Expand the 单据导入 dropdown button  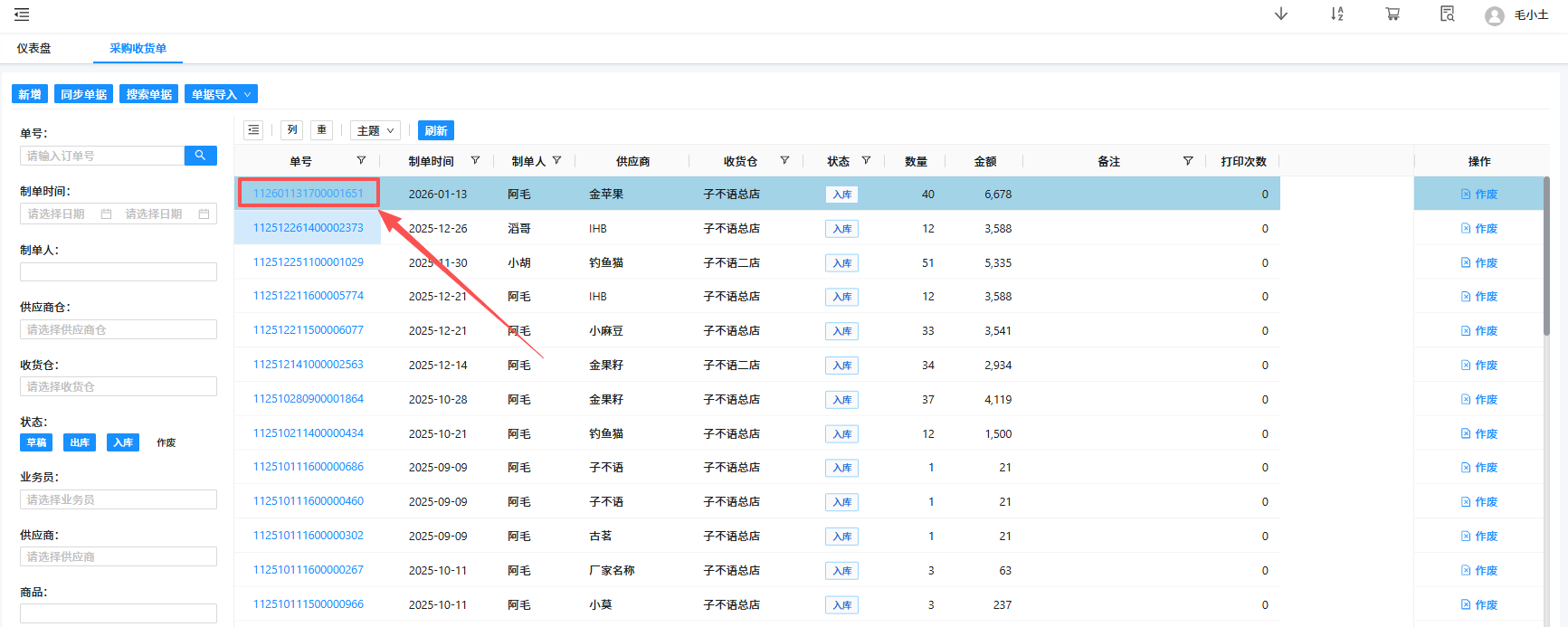(221, 94)
